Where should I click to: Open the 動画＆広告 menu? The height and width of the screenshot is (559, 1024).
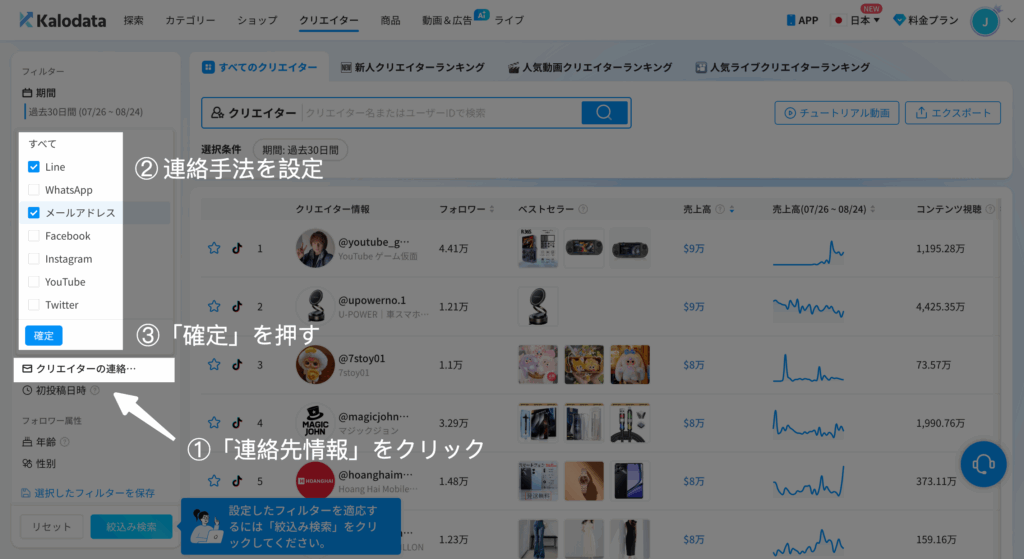click(x=447, y=20)
